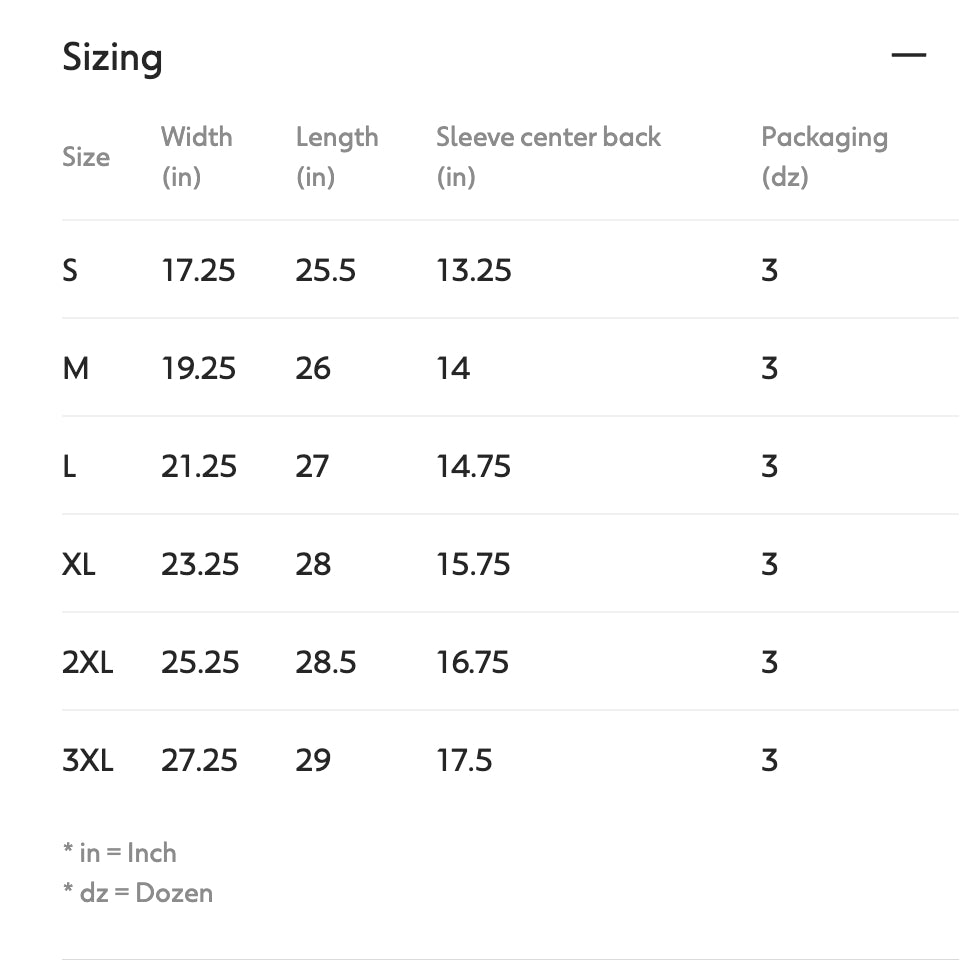Click the 17.25 width value for S
971x960 pixels.
(x=198, y=271)
